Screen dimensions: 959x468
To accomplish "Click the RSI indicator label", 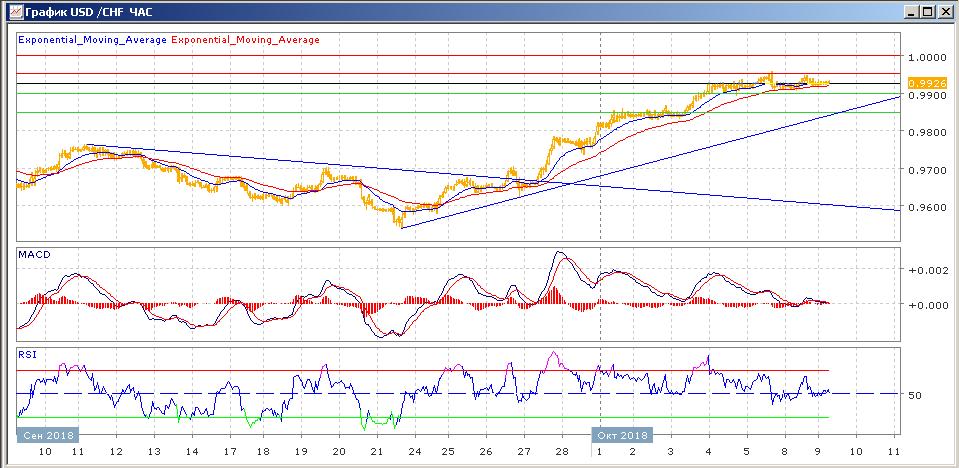I will click(28, 354).
